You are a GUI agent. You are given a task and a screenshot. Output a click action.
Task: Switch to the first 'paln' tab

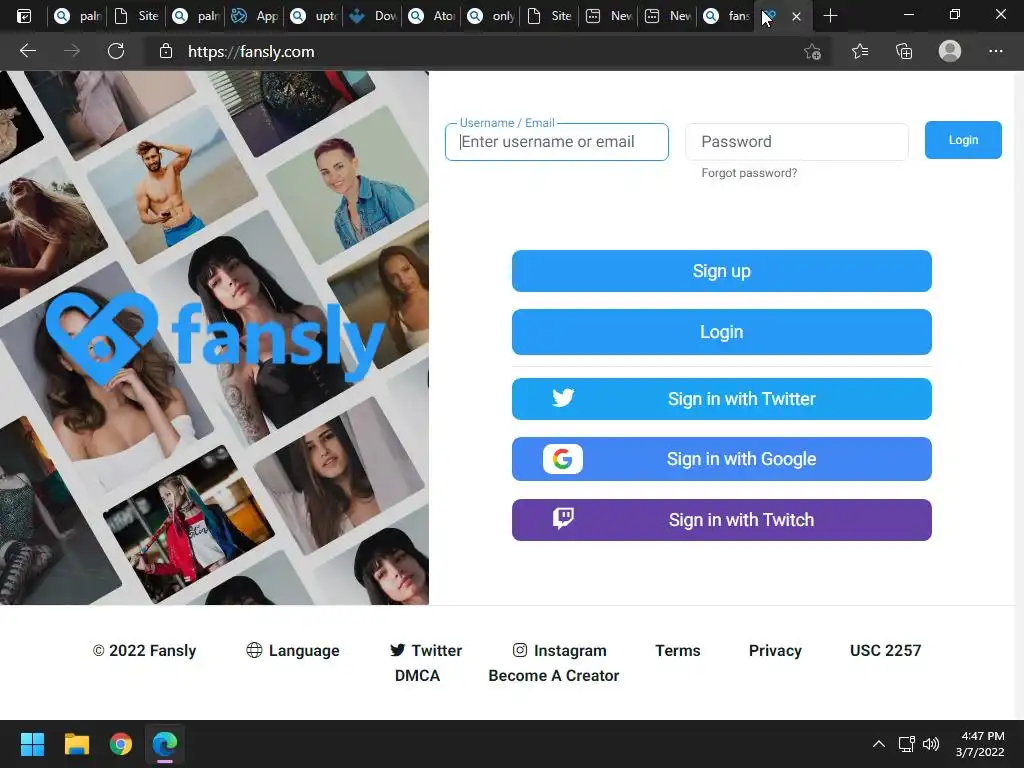coord(76,16)
